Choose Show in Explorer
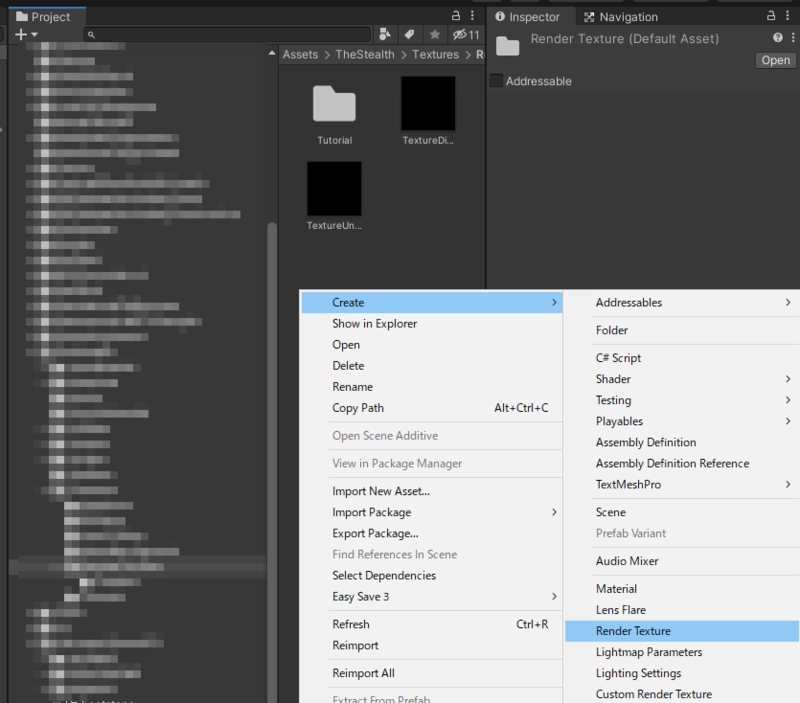 pyautogui.click(x=432, y=323)
